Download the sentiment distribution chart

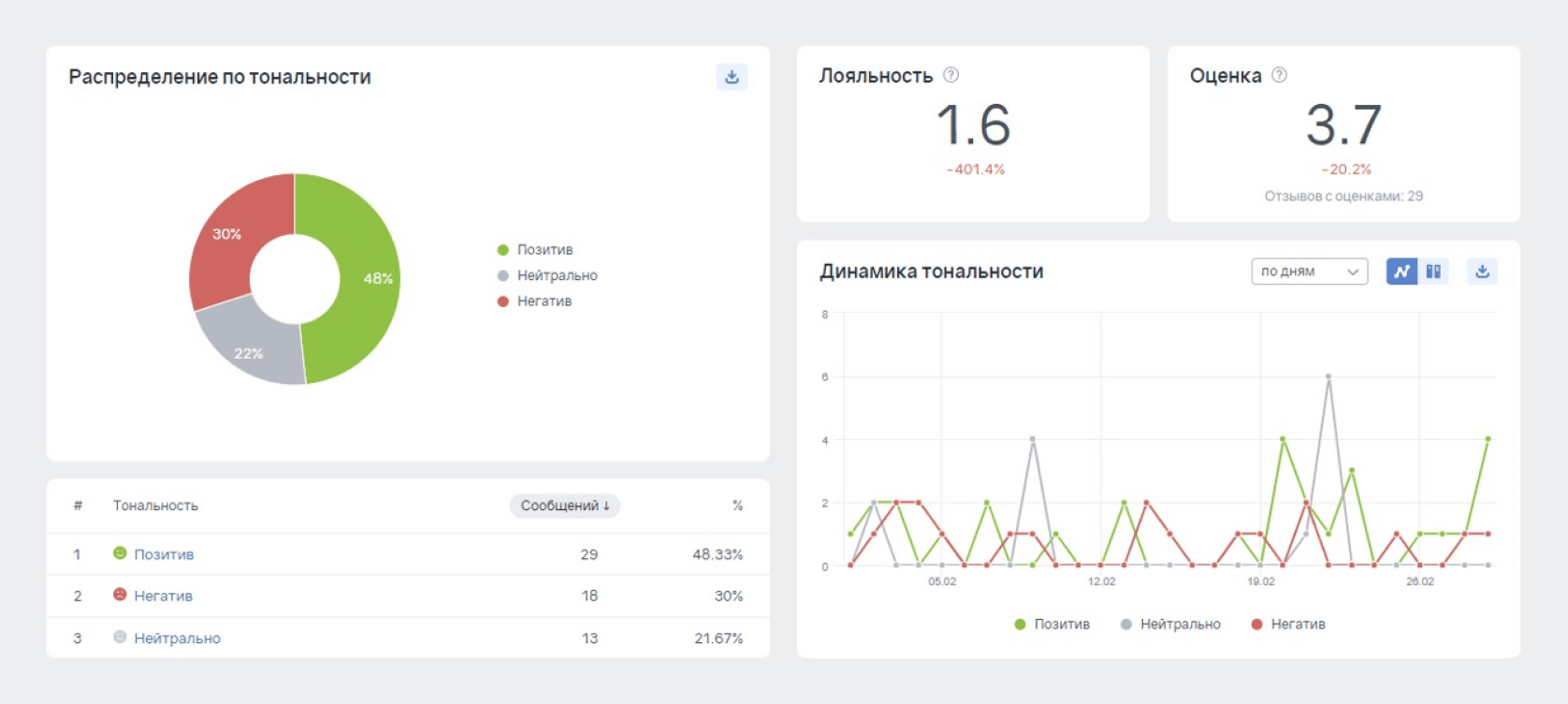tap(732, 77)
